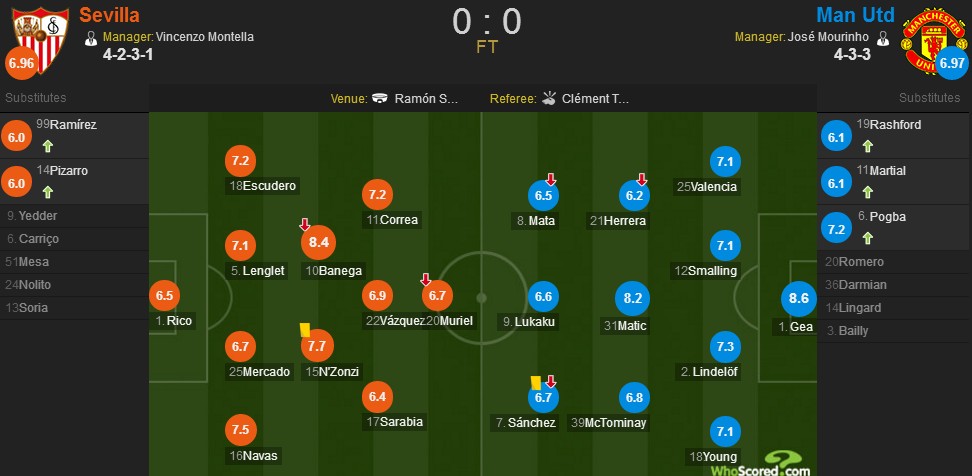972x476 pixels.
Task: Click Banega's red substitution arrow
Action: click(305, 224)
